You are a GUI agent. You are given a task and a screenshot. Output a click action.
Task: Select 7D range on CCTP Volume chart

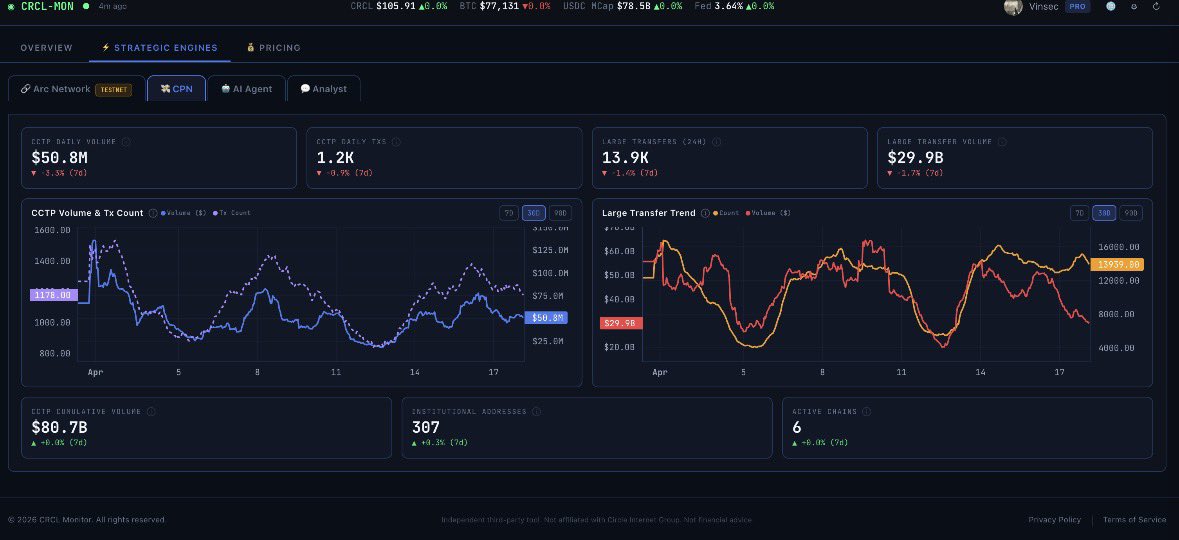pos(509,213)
